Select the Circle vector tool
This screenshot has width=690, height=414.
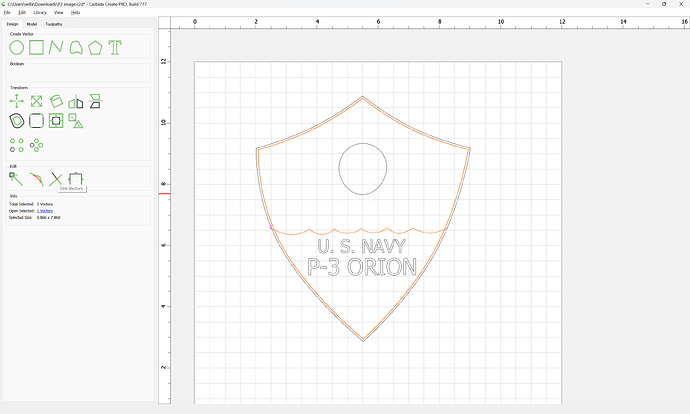click(x=17, y=47)
